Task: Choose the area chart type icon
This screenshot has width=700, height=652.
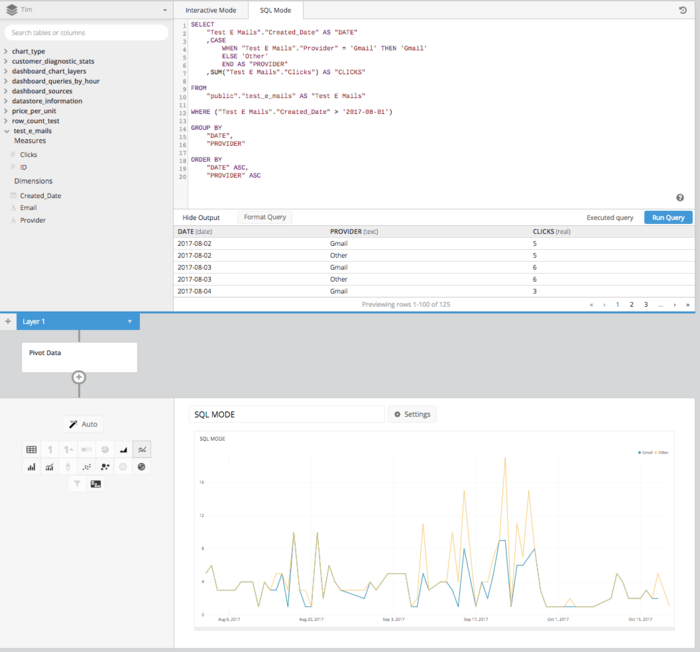Action: pos(123,450)
